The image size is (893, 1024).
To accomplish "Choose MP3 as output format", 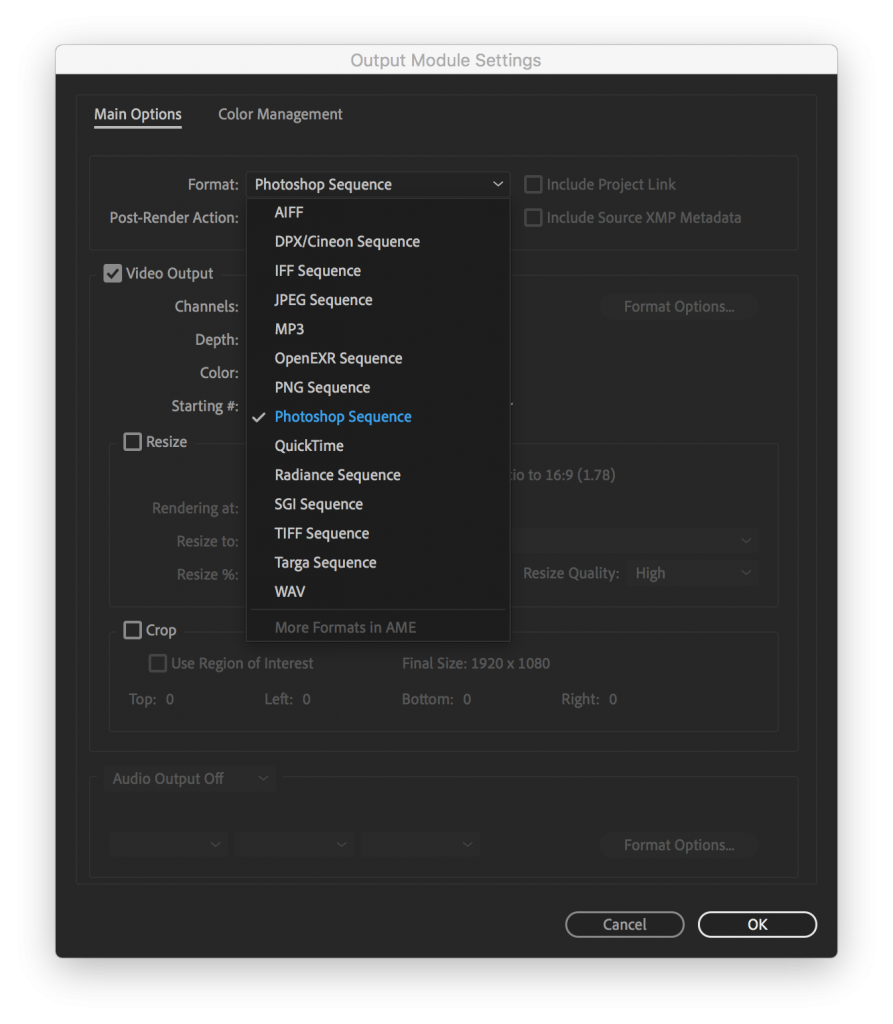I will 378,329.
